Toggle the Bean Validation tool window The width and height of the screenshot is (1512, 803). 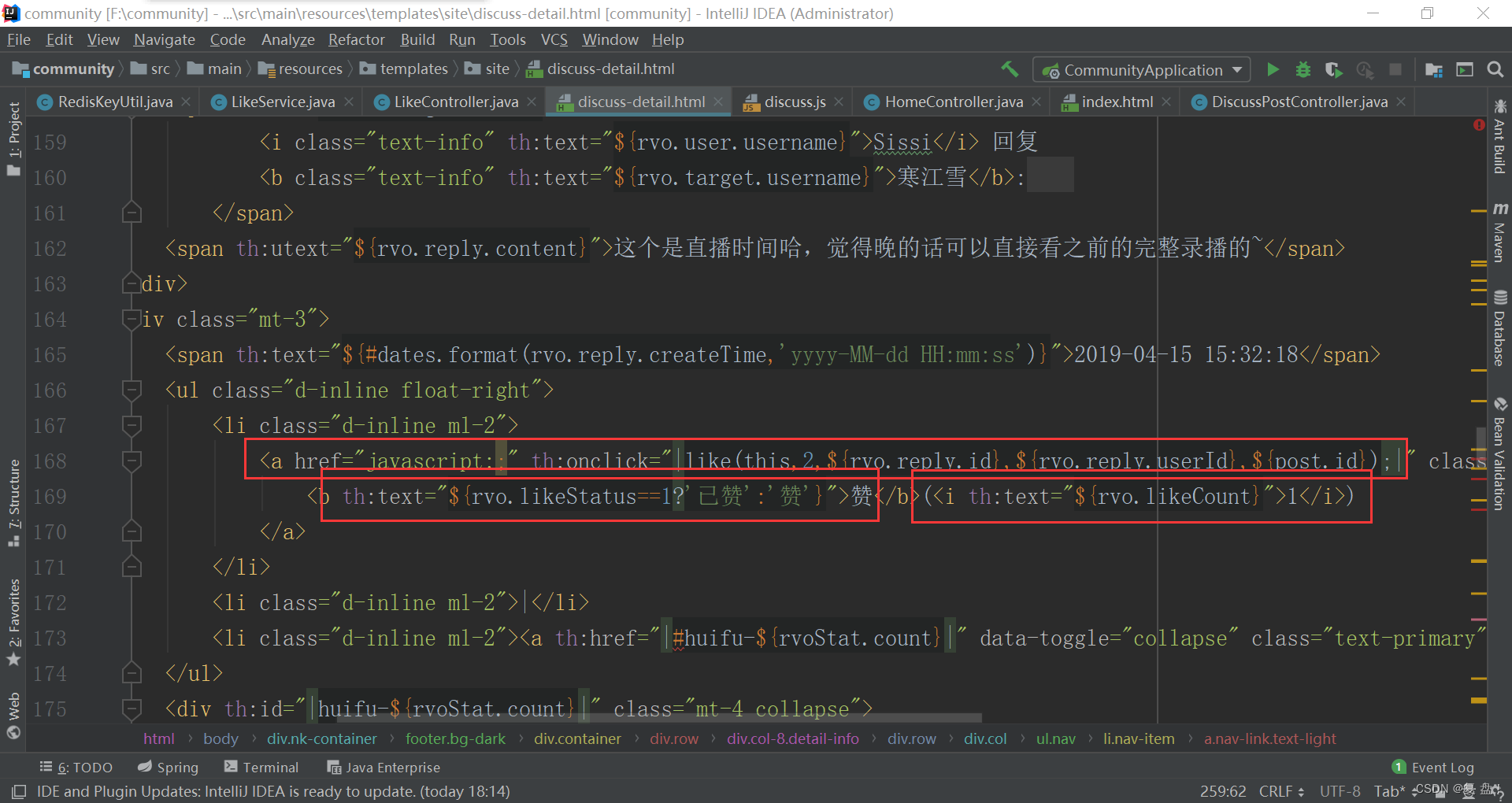coord(1499,453)
